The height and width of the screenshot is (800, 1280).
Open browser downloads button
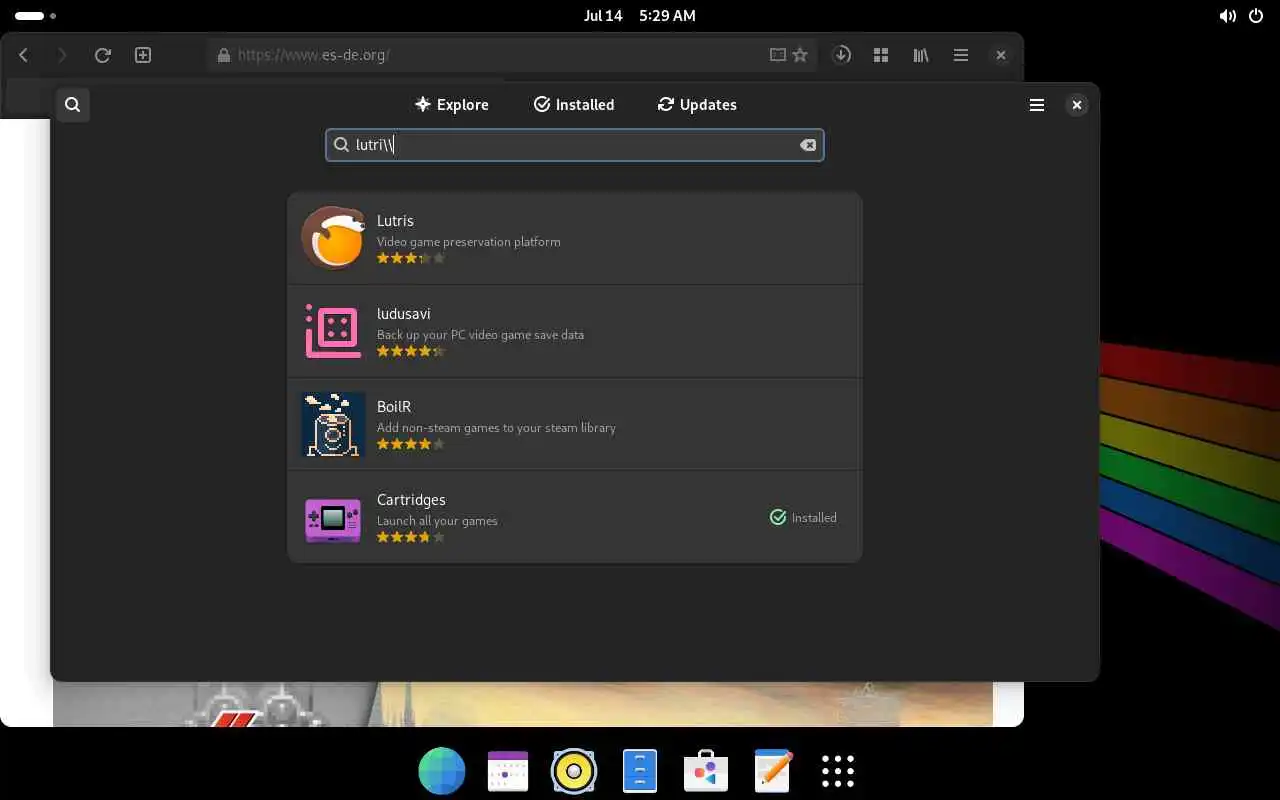coord(842,55)
